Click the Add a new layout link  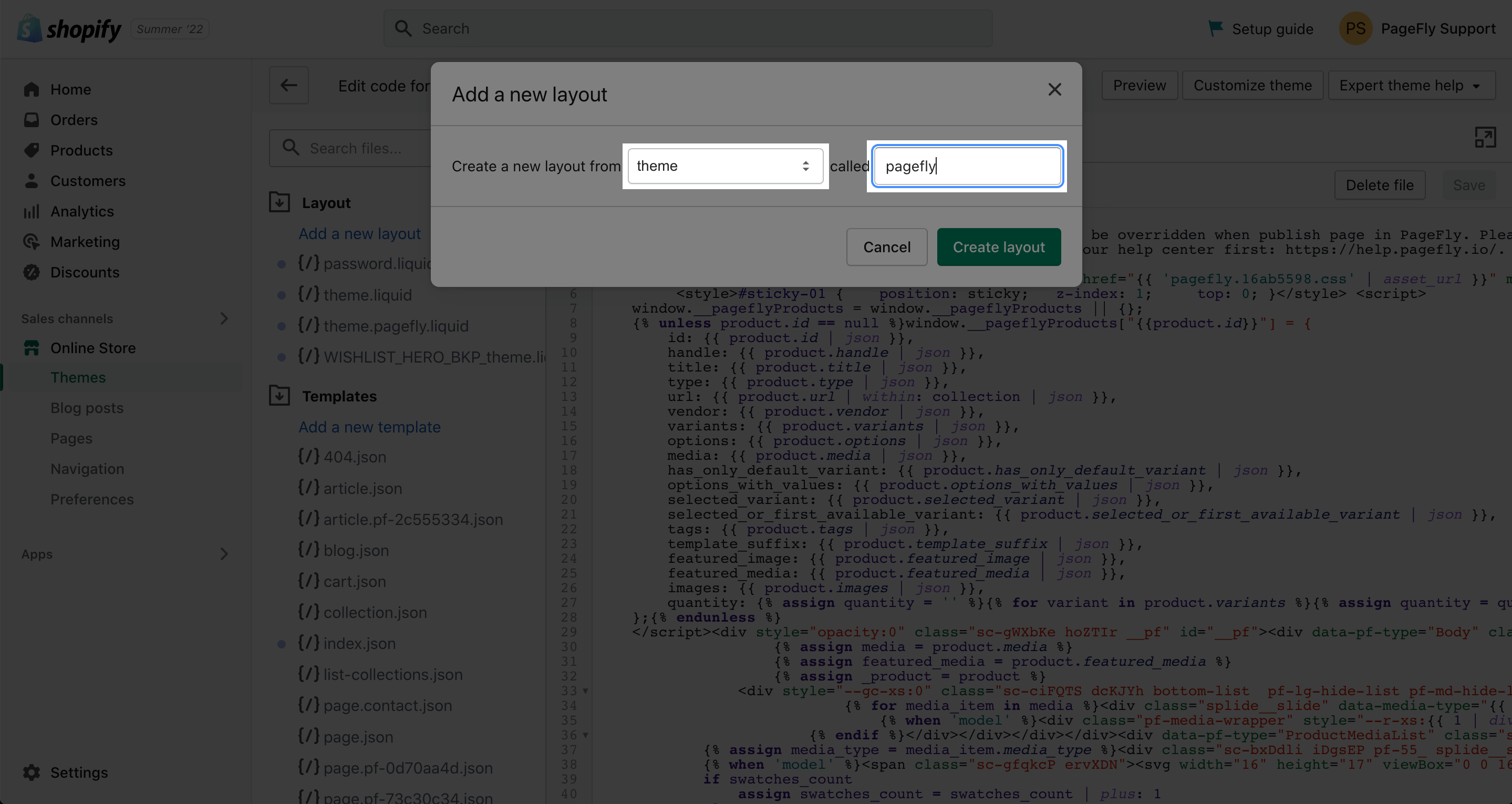pyautogui.click(x=359, y=234)
